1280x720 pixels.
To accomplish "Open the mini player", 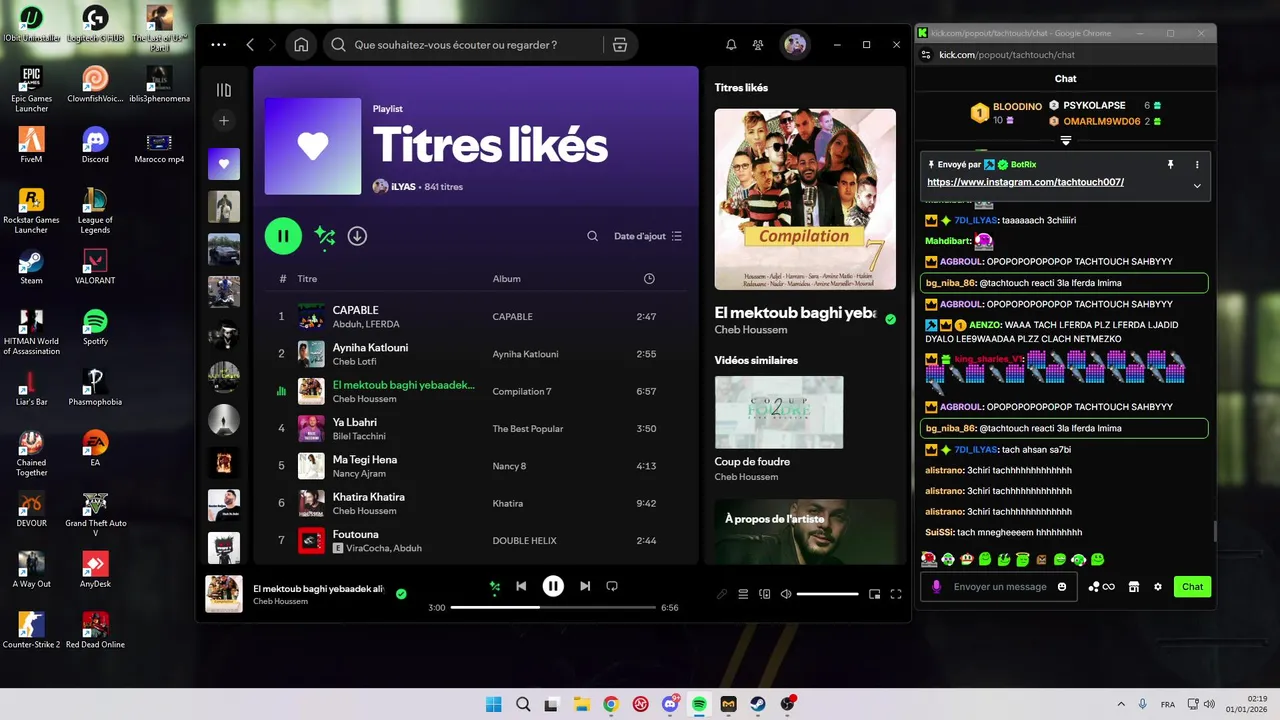I will (x=874, y=594).
